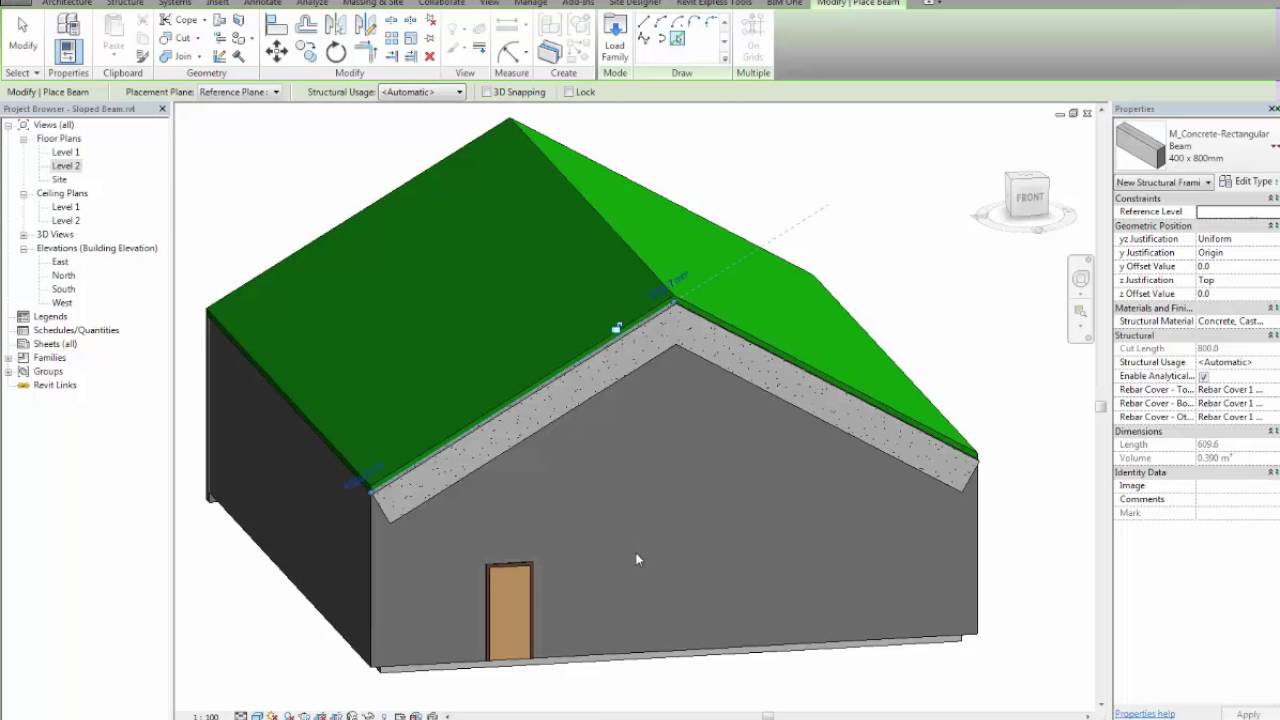Screen dimensions: 1280x720
Task: Select Mirror - Pick Axis tool
Action: coord(336,25)
